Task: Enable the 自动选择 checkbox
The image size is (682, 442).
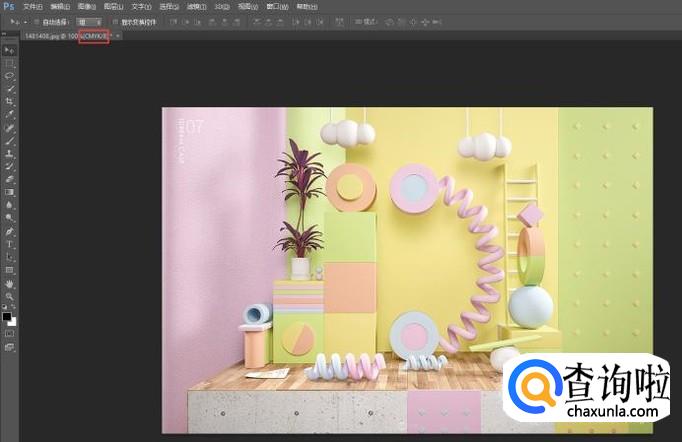Action: [37, 21]
